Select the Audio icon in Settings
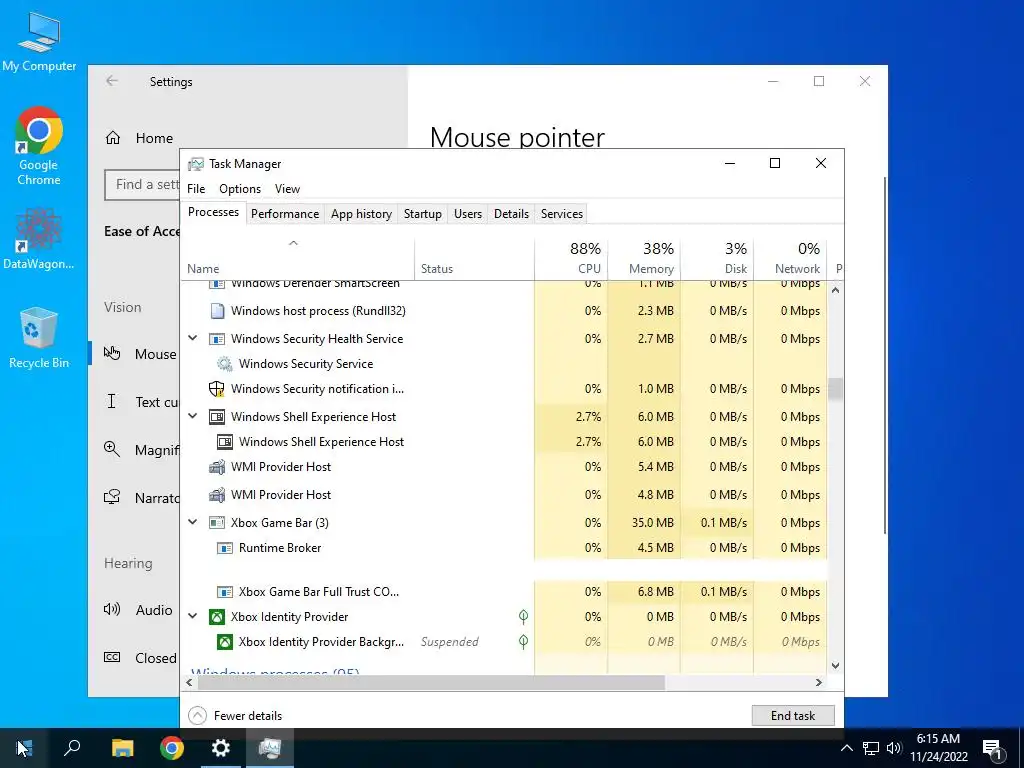This screenshot has width=1024, height=768. click(x=112, y=609)
